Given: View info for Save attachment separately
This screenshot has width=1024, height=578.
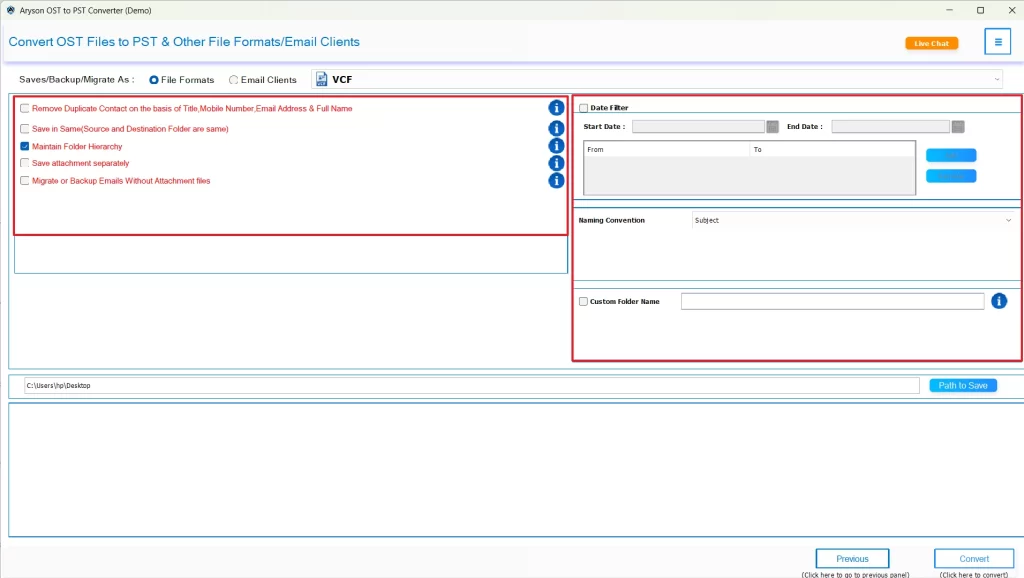Looking at the screenshot, I should pyautogui.click(x=556, y=163).
